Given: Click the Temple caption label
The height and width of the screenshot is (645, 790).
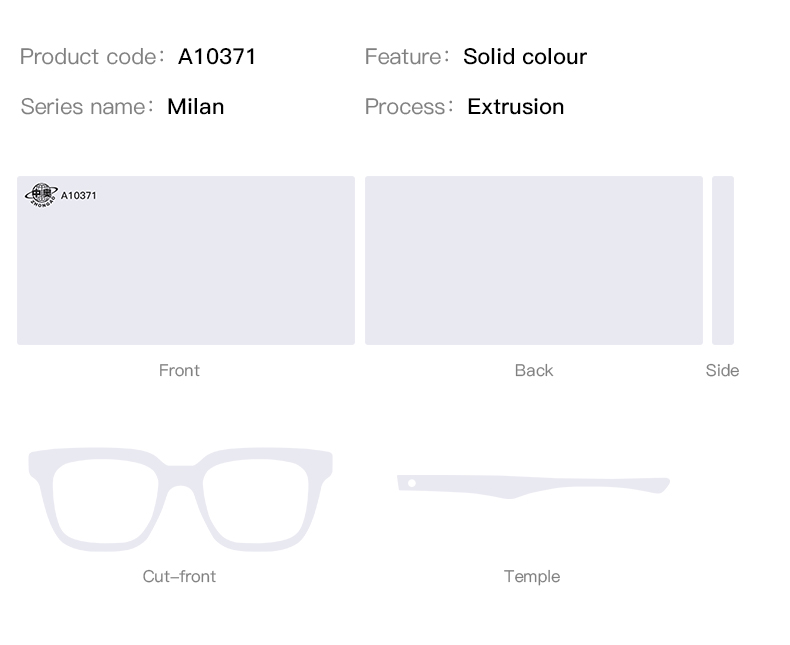Looking at the screenshot, I should pos(532,576).
